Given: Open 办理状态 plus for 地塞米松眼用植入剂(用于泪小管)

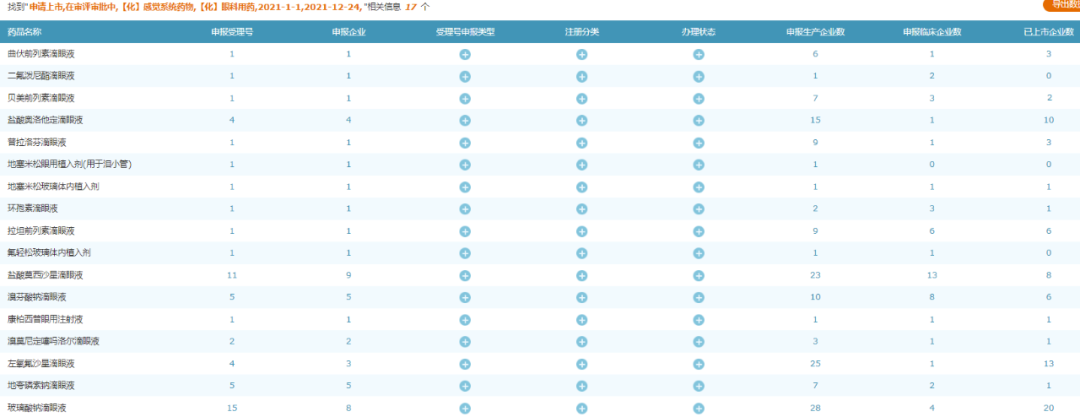Looking at the screenshot, I should 698,165.
